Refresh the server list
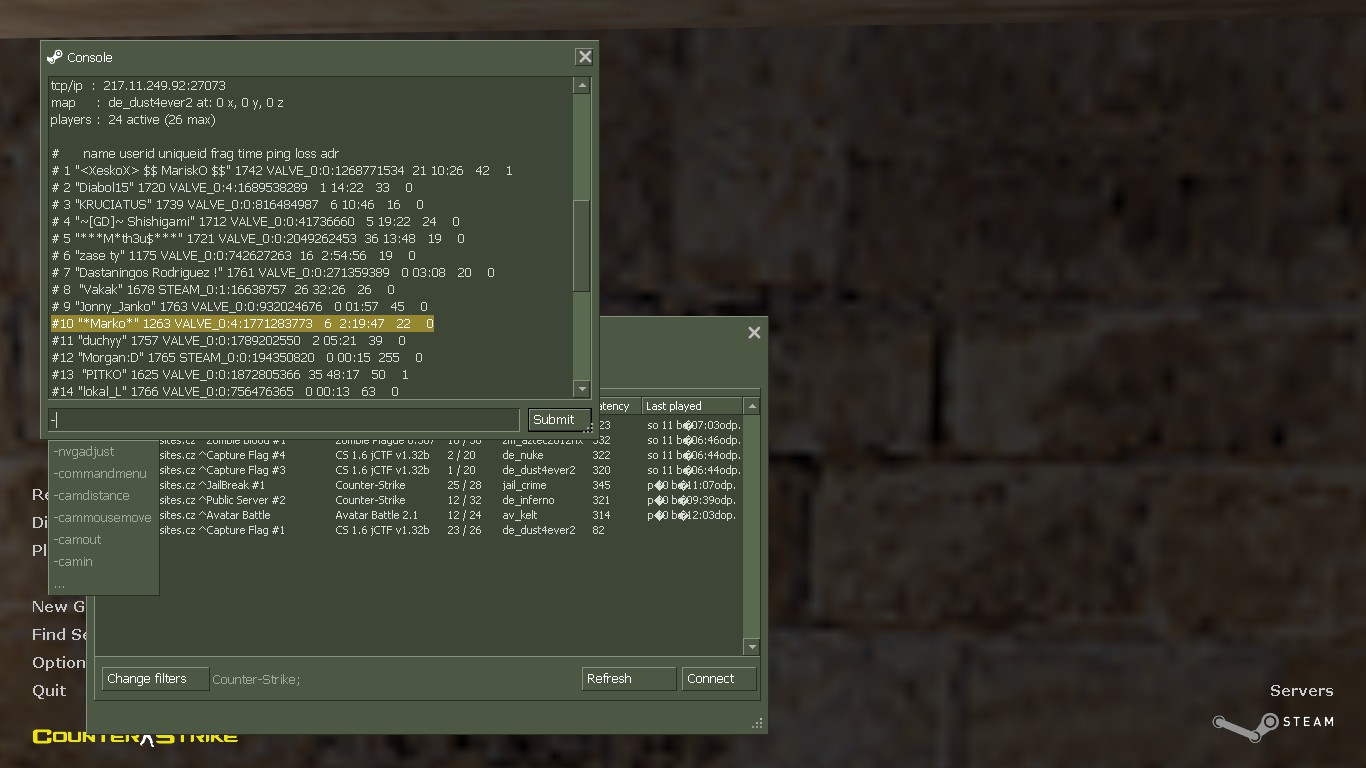 628,679
